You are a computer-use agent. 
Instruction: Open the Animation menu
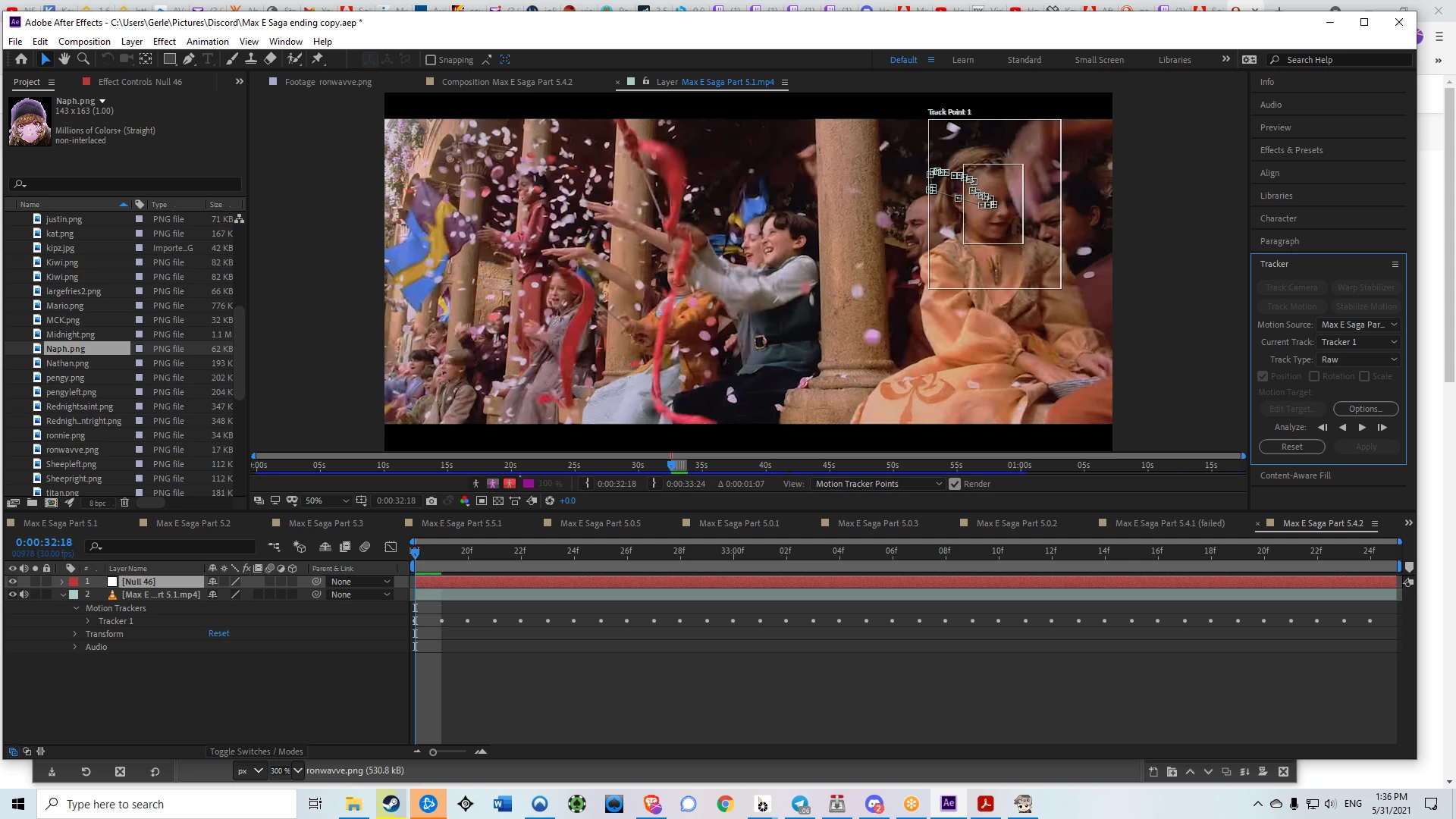(207, 42)
